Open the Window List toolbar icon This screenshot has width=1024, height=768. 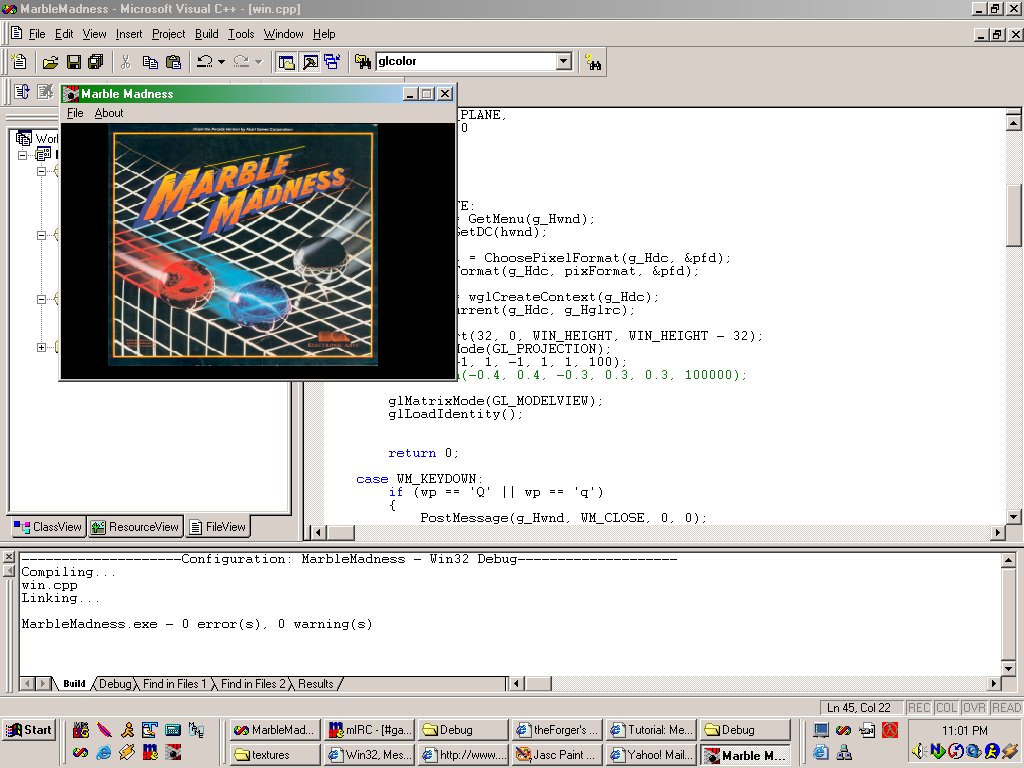tap(332, 62)
